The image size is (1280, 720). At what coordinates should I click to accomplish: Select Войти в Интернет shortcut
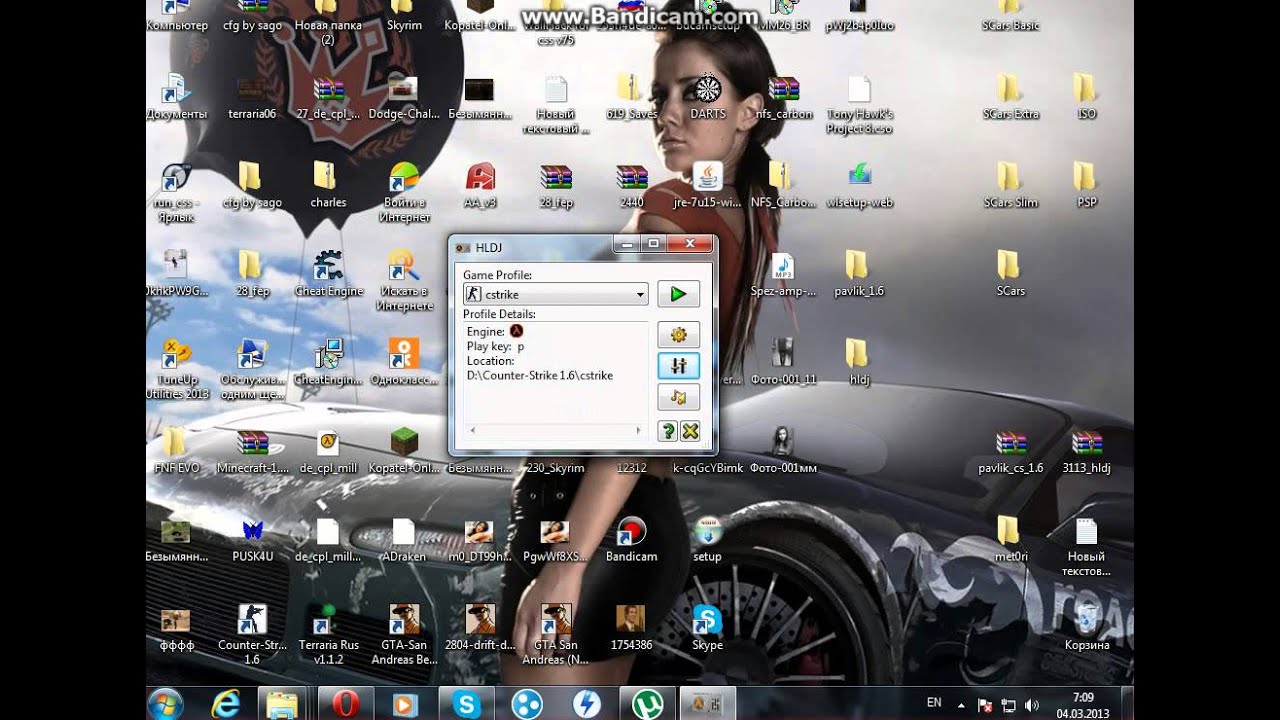pos(404,193)
